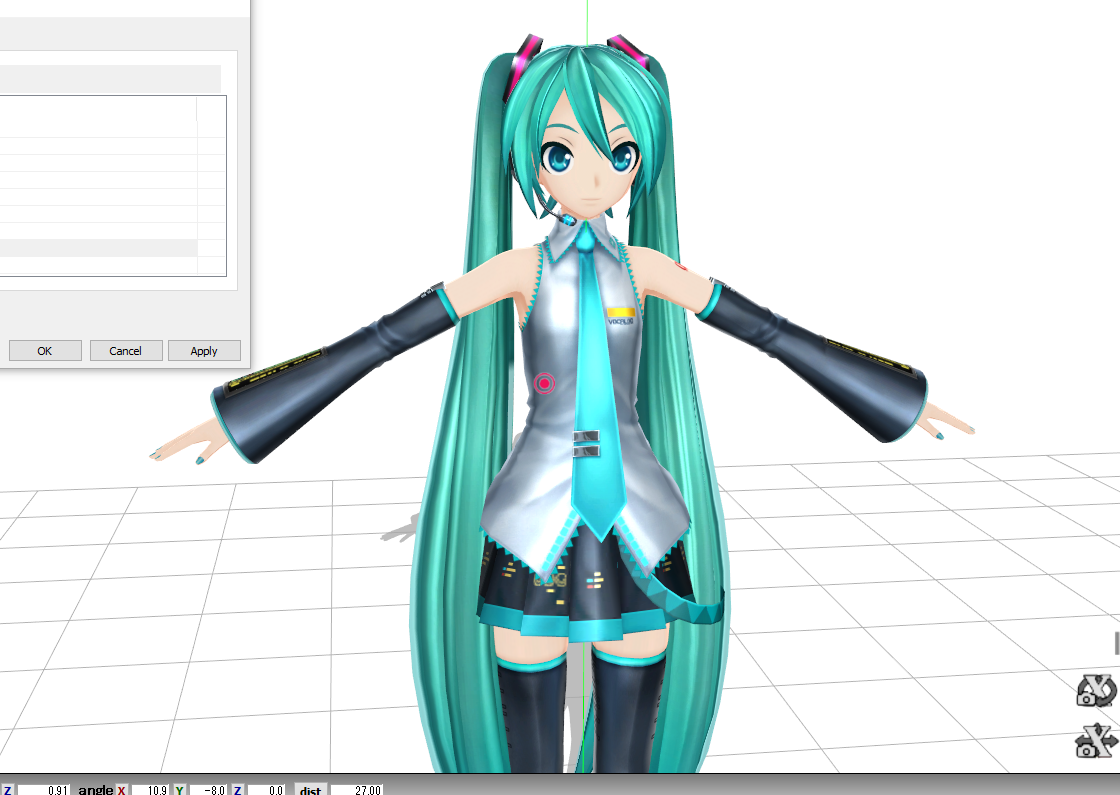
Task: Focus the angle Y field showing -8.0
Action: point(208,790)
